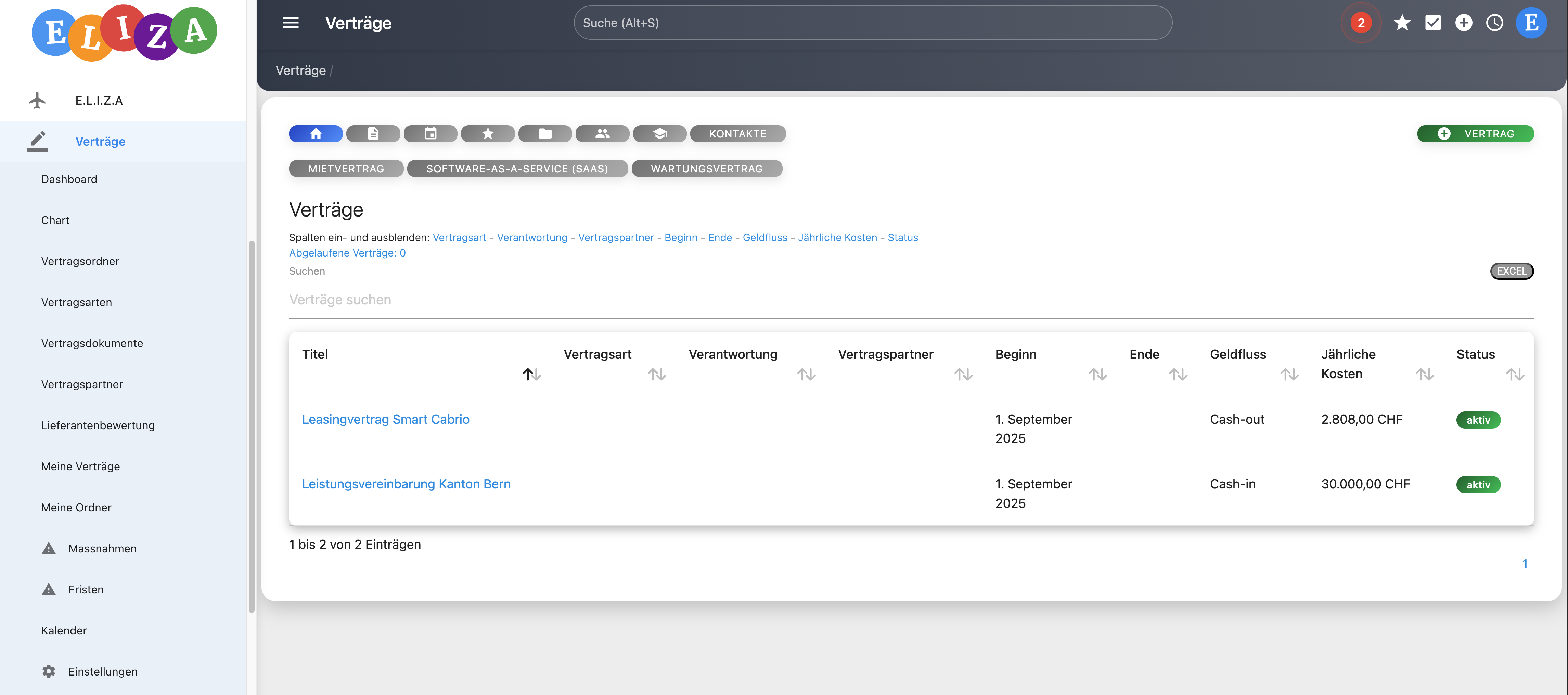Toggle the Jährliche Kosten column visibility
Image resolution: width=1568 pixels, height=695 pixels.
837,237
